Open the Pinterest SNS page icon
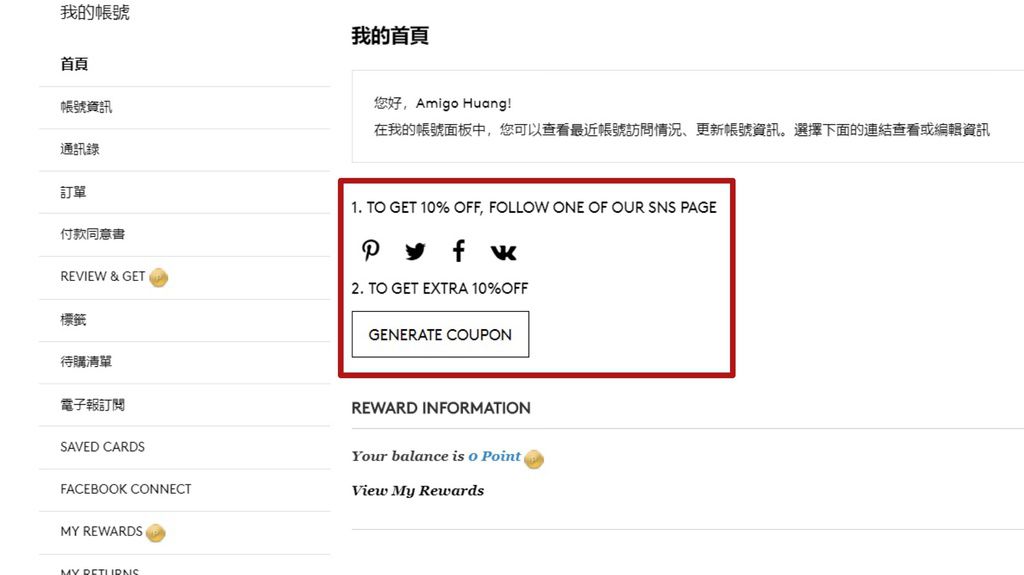The height and width of the screenshot is (575, 1024). (x=370, y=250)
